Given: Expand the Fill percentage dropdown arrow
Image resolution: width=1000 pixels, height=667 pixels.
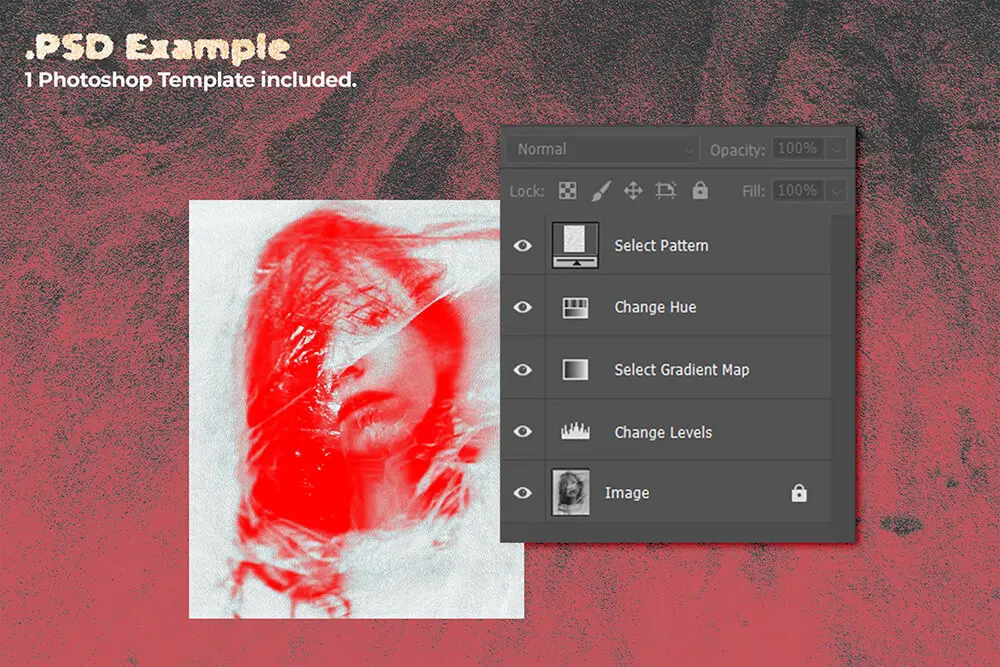Looking at the screenshot, I should [837, 190].
